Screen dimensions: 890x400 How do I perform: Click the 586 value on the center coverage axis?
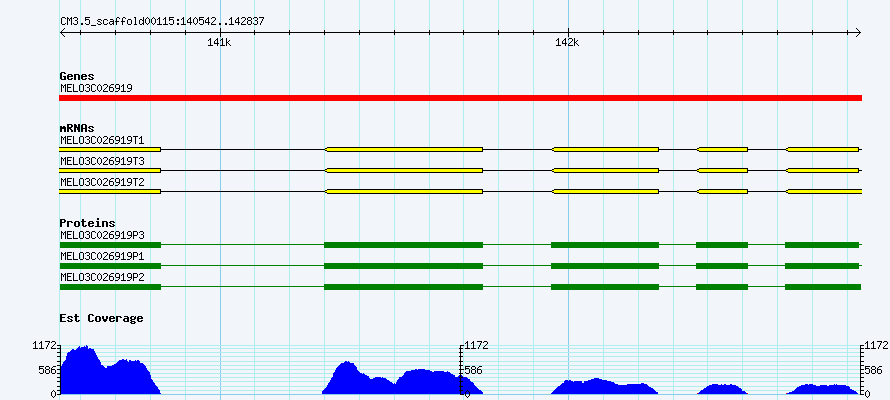(474, 370)
